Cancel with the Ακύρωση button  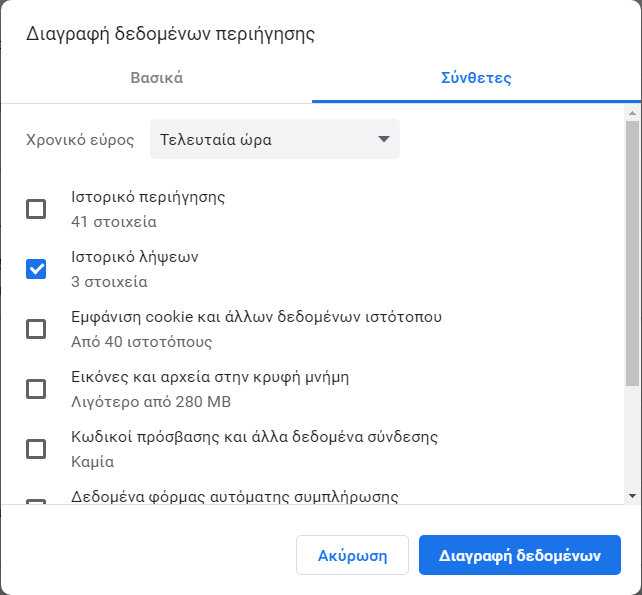click(x=353, y=555)
